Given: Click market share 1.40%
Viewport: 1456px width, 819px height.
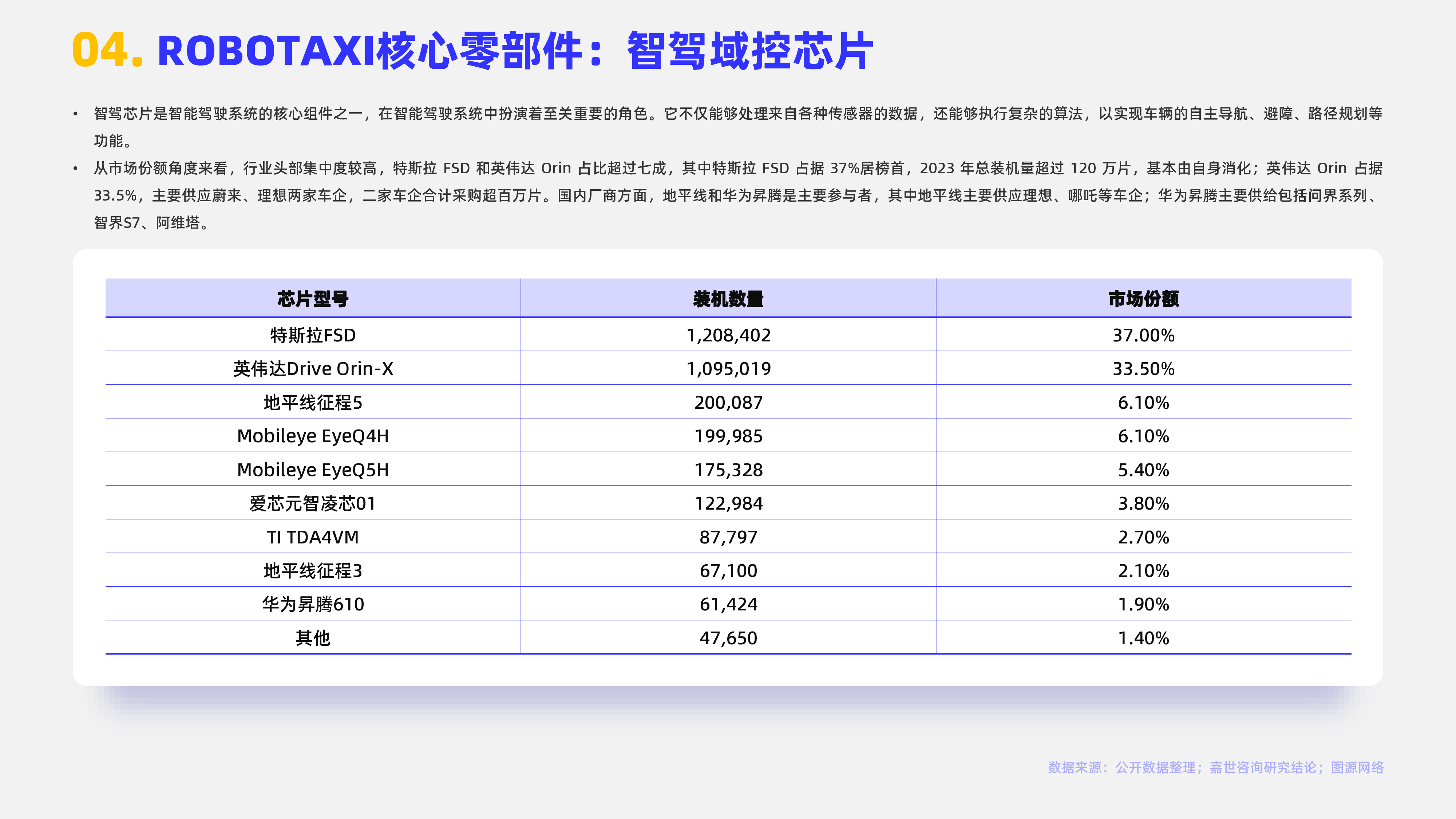Looking at the screenshot, I should [x=1143, y=638].
